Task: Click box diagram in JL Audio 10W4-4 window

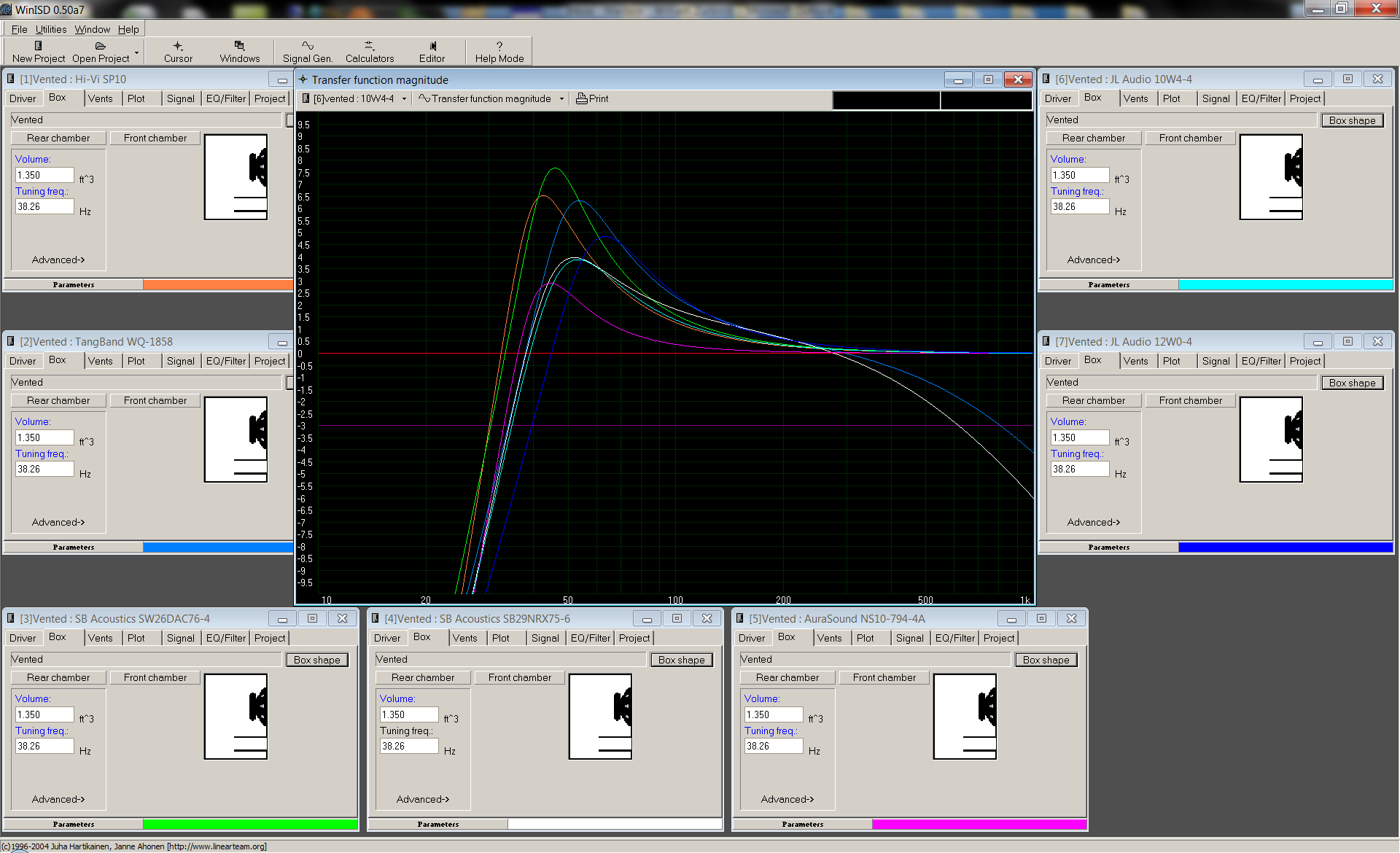Action: click(x=1271, y=177)
